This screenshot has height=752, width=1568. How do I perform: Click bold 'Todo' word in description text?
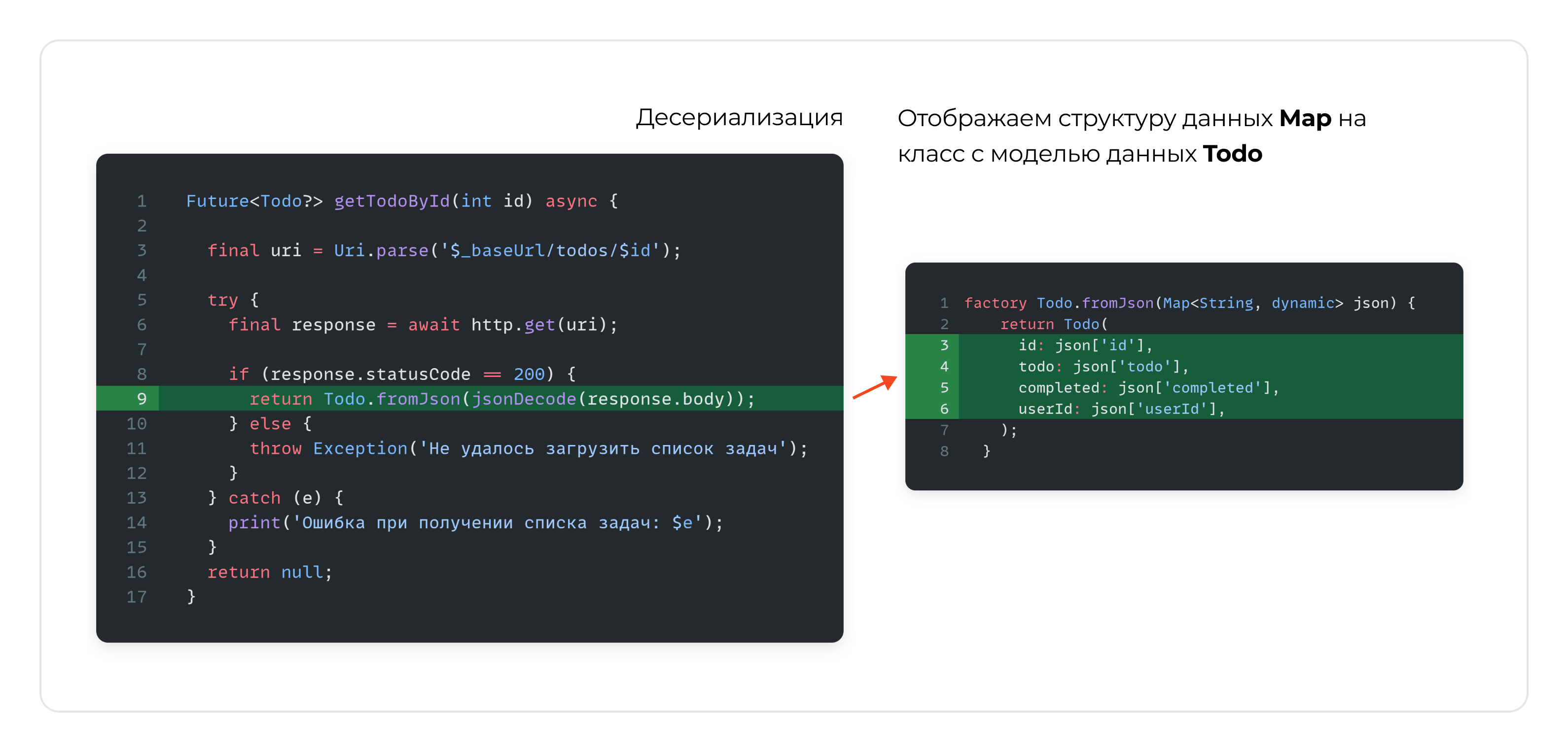[1232, 154]
